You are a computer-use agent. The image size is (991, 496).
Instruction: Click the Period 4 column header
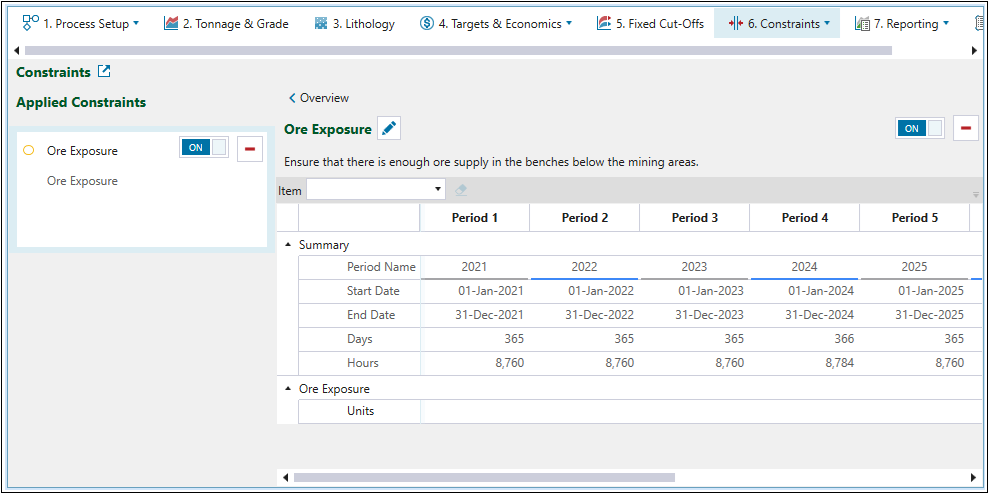pos(805,218)
